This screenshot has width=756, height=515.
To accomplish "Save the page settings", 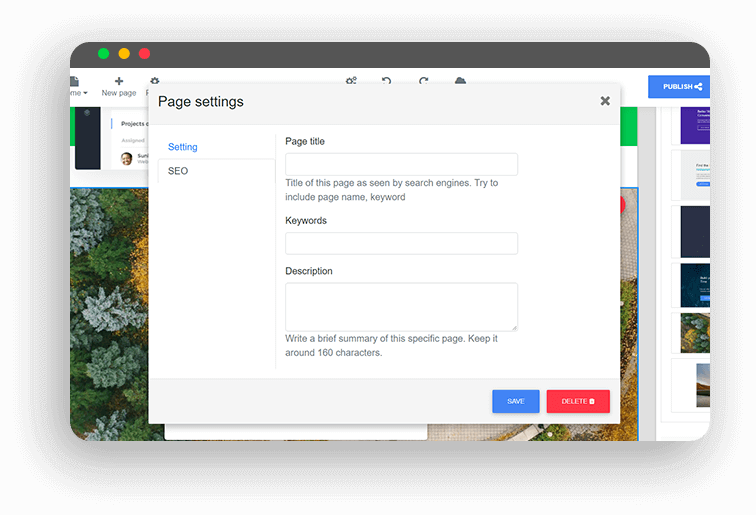I will 515,401.
